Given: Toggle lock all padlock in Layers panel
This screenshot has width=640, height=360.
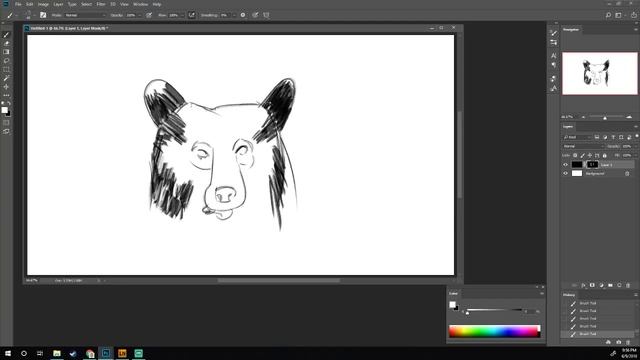Looking at the screenshot, I should (604, 156).
